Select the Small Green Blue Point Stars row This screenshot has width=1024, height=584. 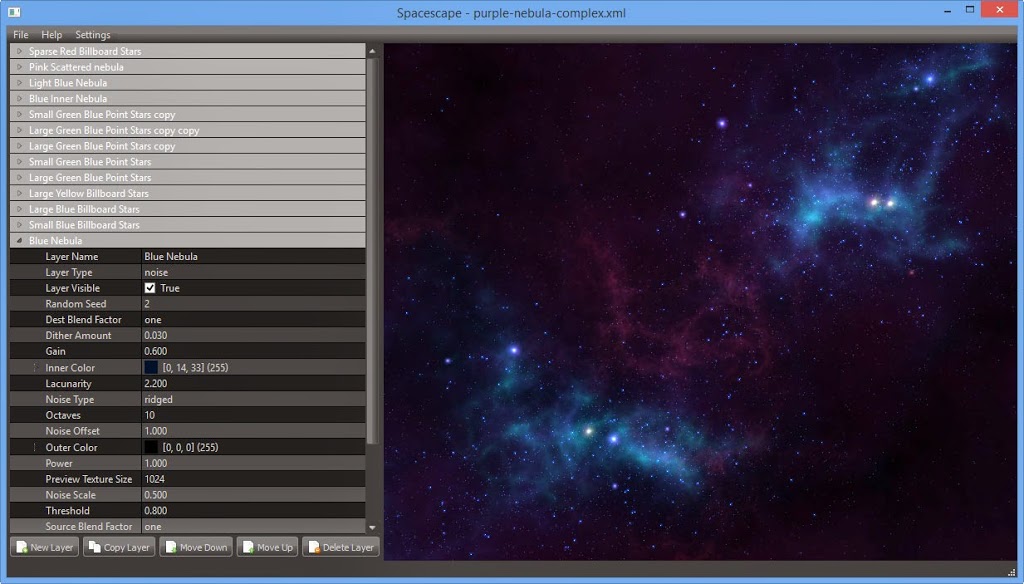[x=187, y=162]
